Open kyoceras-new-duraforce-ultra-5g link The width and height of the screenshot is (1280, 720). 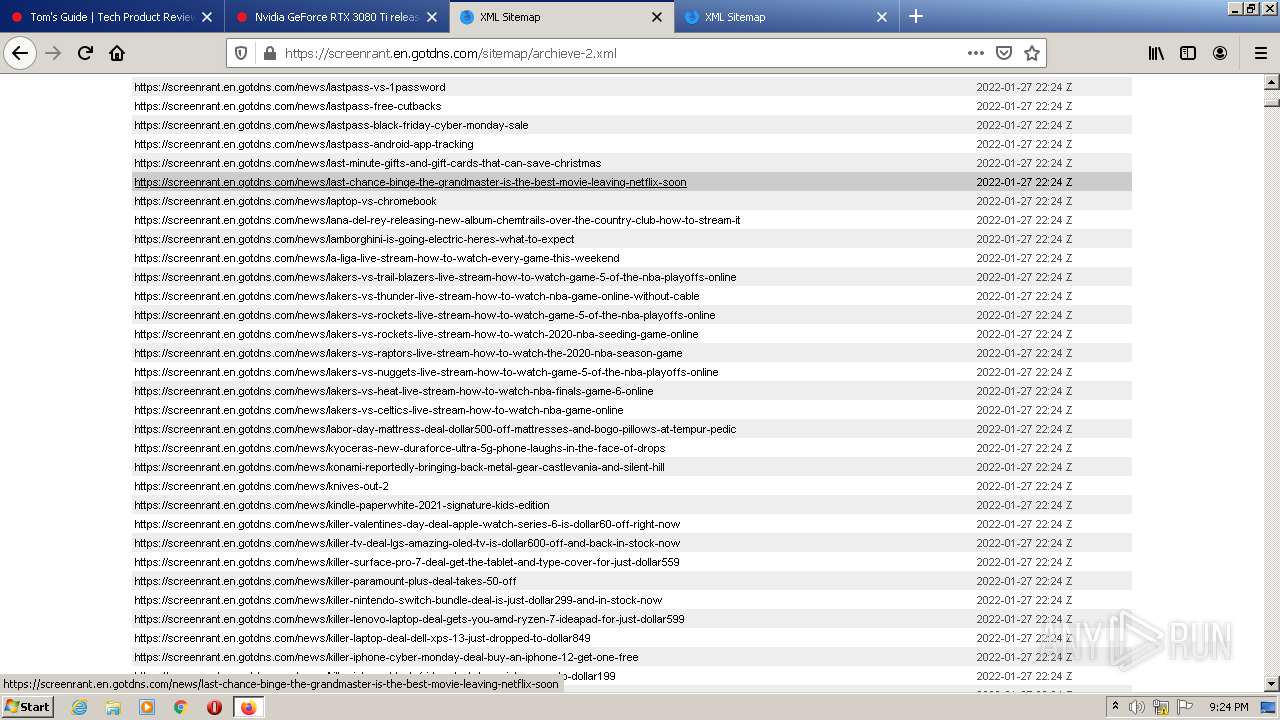400,448
